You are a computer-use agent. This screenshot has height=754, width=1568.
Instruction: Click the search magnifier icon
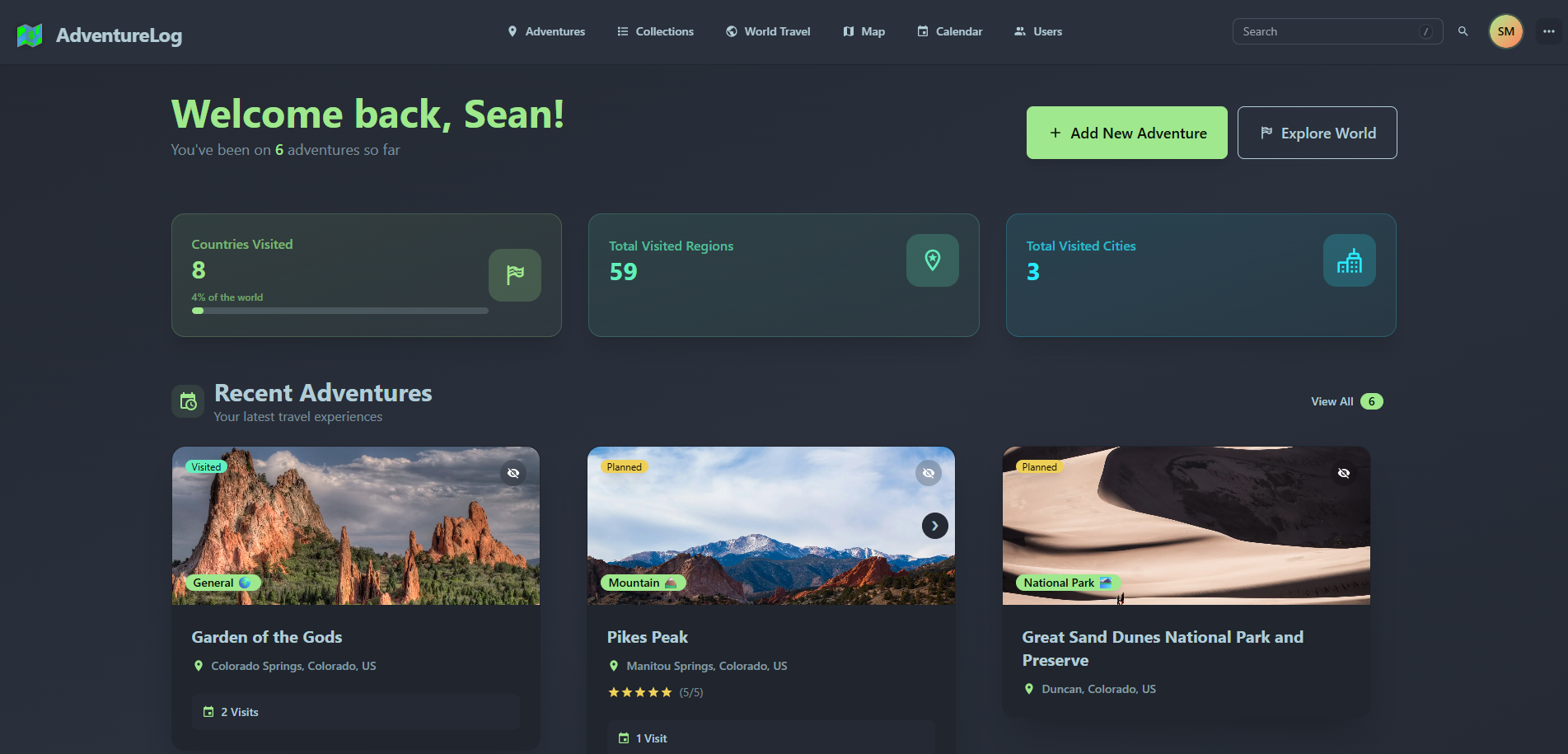(x=1463, y=31)
